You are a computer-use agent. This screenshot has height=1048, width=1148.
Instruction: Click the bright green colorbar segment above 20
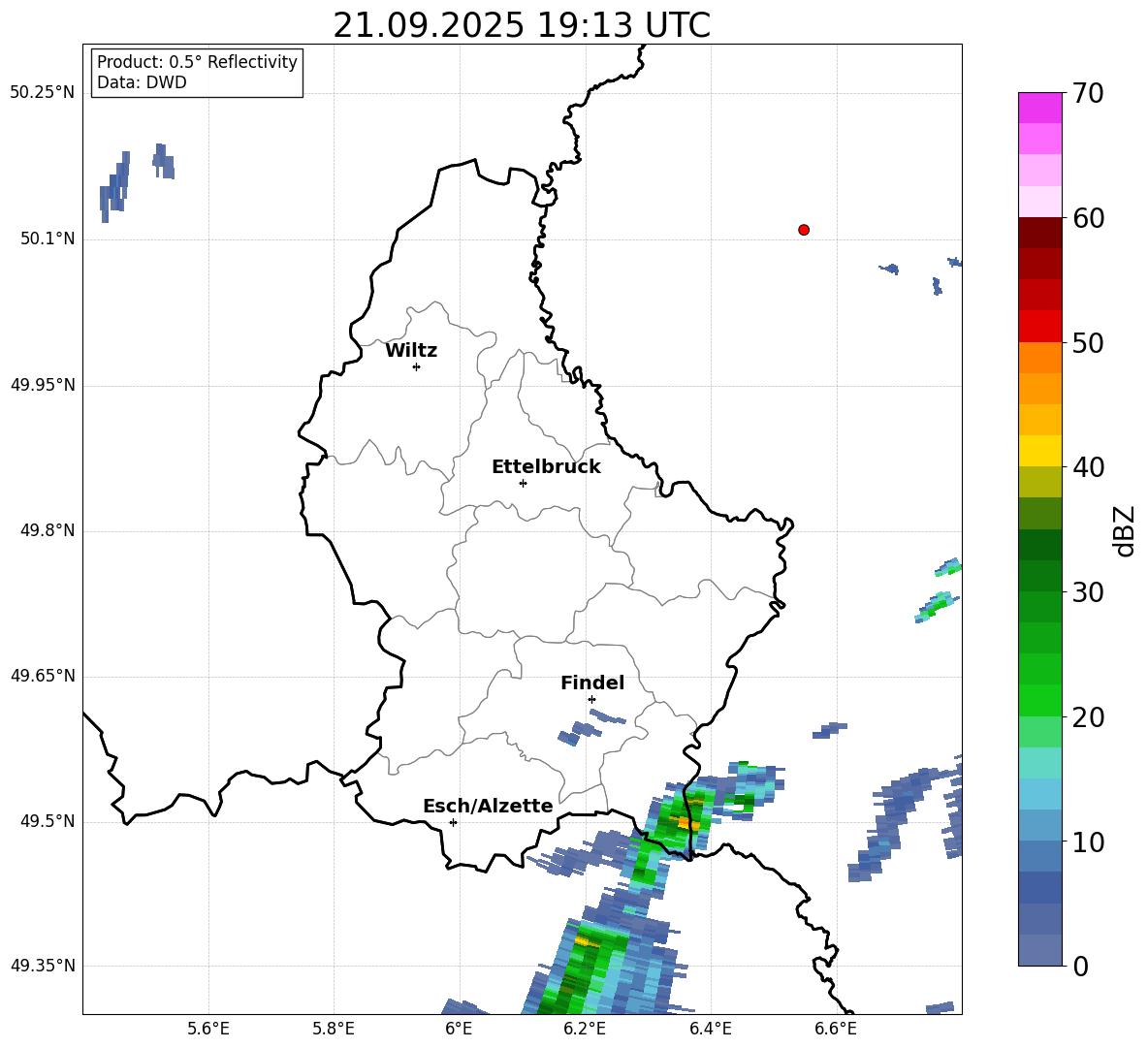[1040, 700]
